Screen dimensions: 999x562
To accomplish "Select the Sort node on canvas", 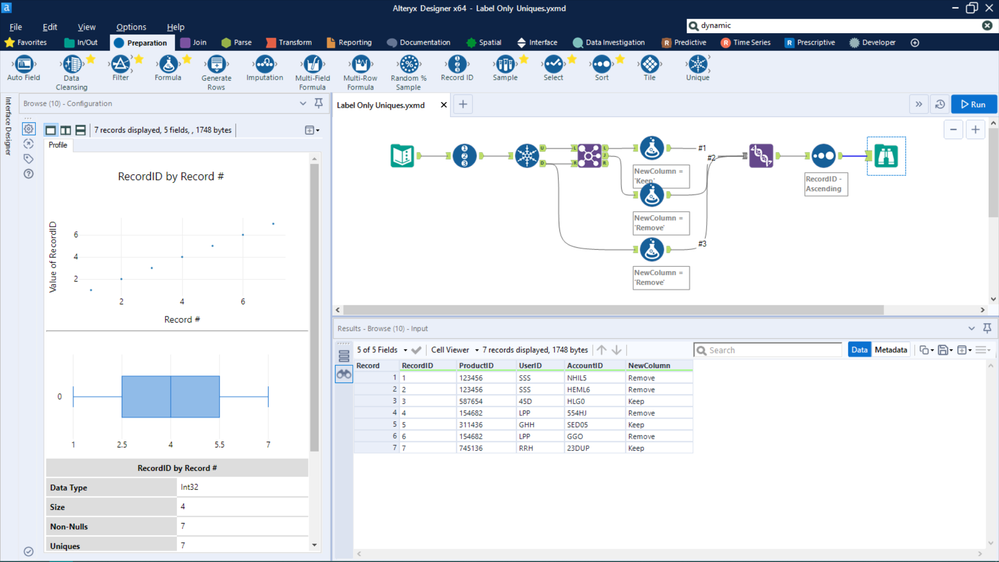I will tap(823, 155).
